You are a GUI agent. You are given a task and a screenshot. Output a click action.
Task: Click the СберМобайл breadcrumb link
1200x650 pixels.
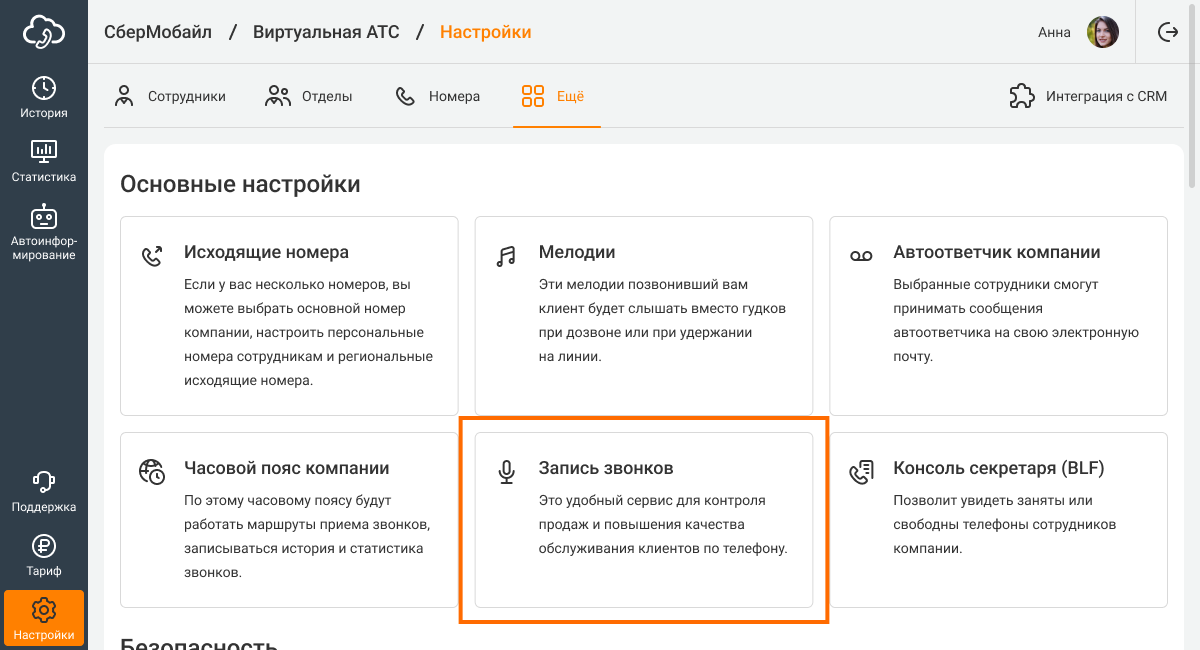coord(158,32)
